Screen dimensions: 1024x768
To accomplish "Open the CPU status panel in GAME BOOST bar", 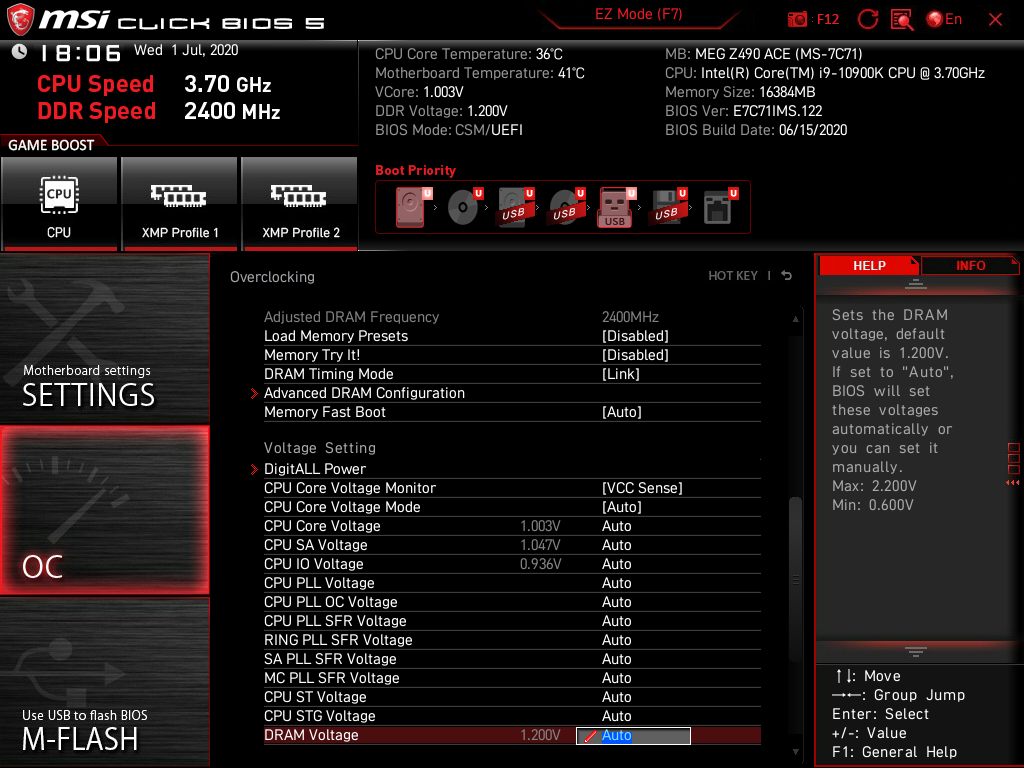I will pyautogui.click(x=59, y=203).
